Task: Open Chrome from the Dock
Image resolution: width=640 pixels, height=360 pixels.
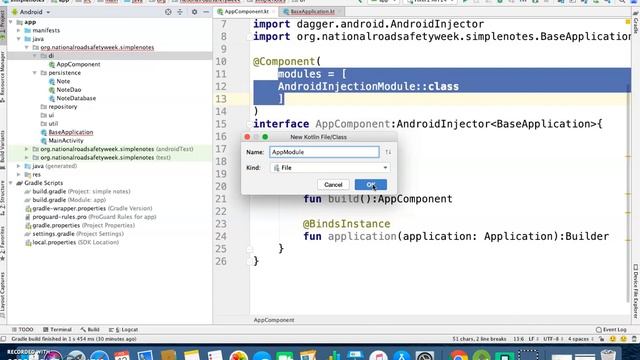Action: coord(458,354)
